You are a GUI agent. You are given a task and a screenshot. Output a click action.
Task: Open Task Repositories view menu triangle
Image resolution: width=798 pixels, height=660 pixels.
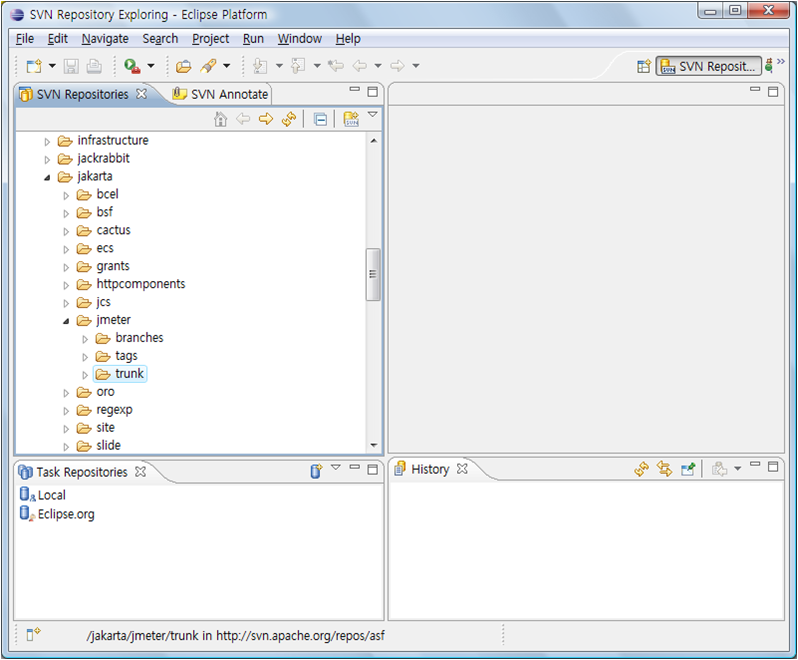[x=336, y=467]
